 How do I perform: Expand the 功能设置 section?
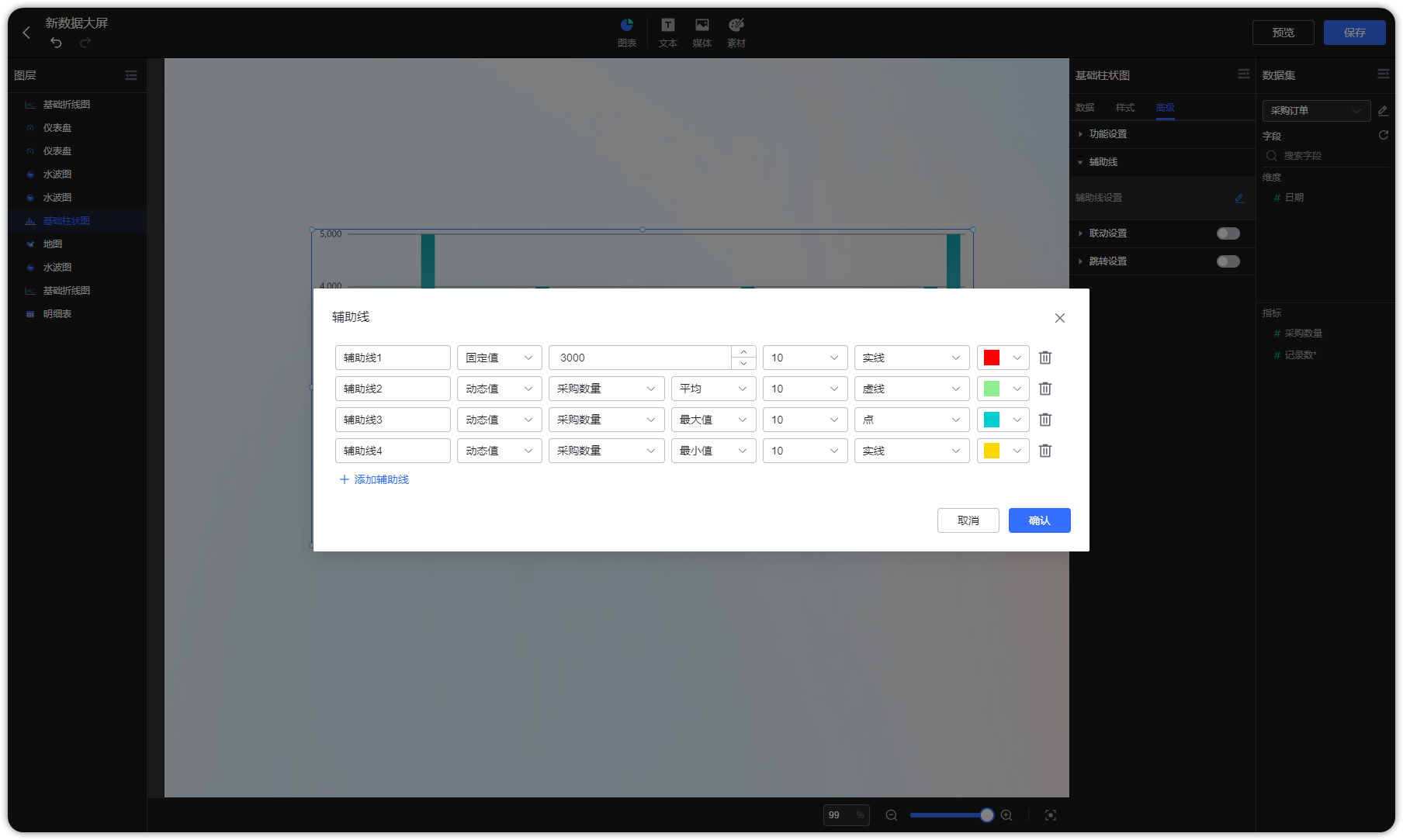(1162, 134)
